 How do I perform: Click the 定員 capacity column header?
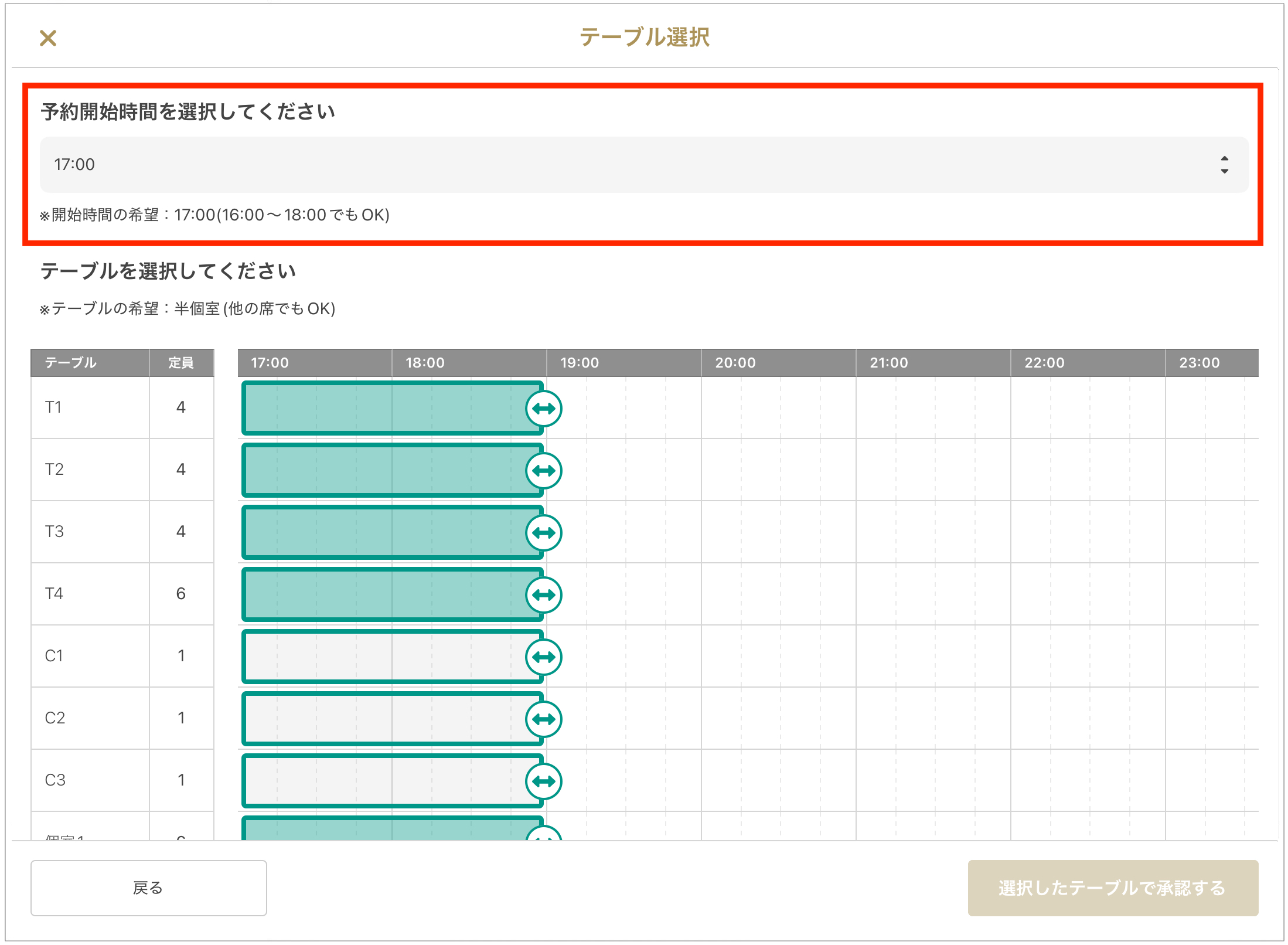click(x=181, y=363)
